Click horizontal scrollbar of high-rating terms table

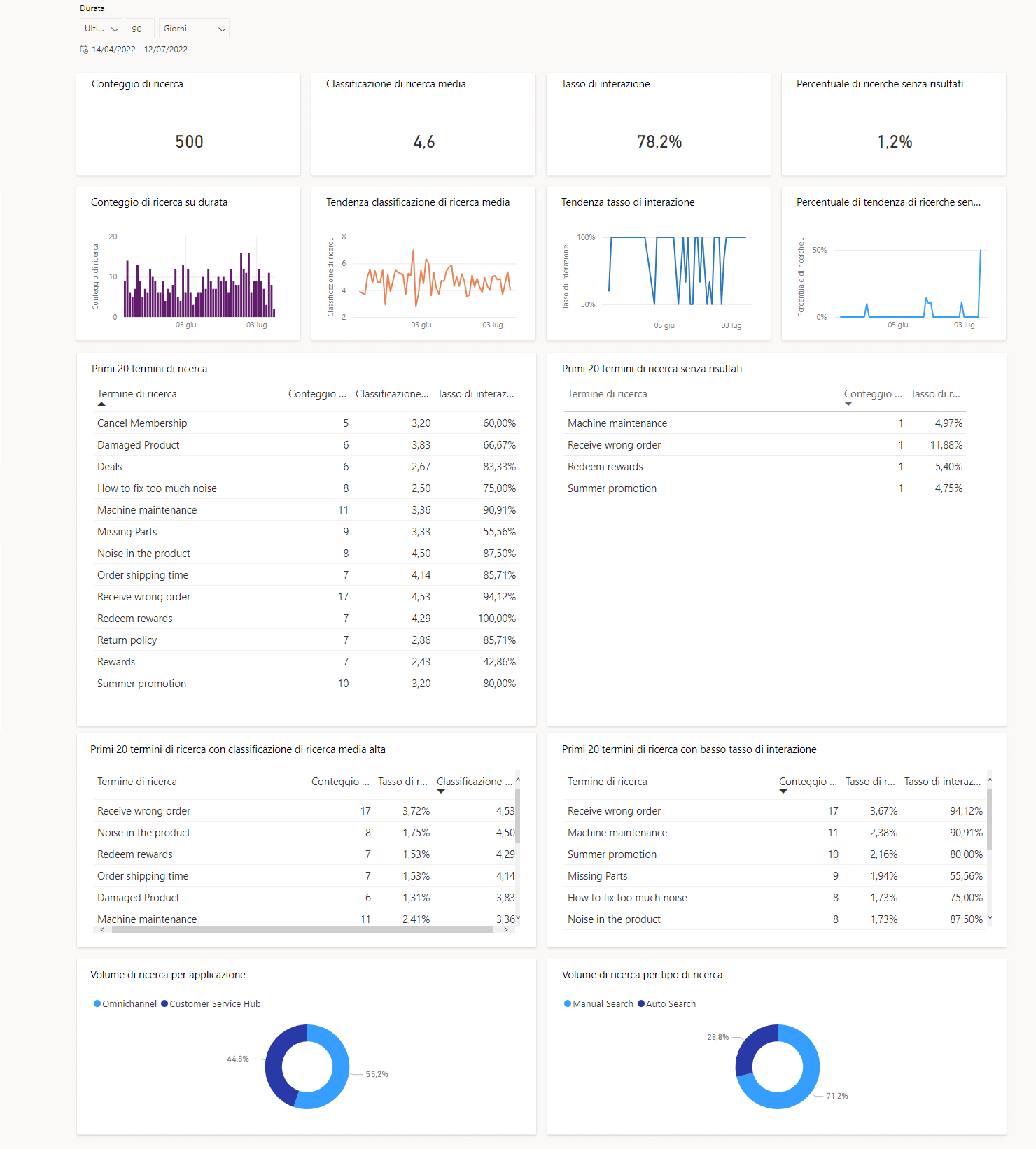(x=302, y=930)
